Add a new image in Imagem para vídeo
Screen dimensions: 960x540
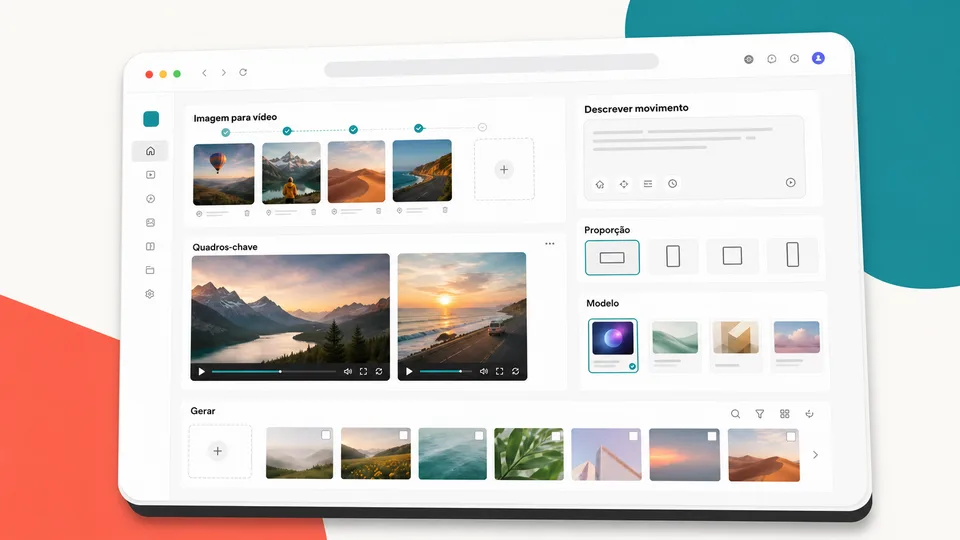504,170
